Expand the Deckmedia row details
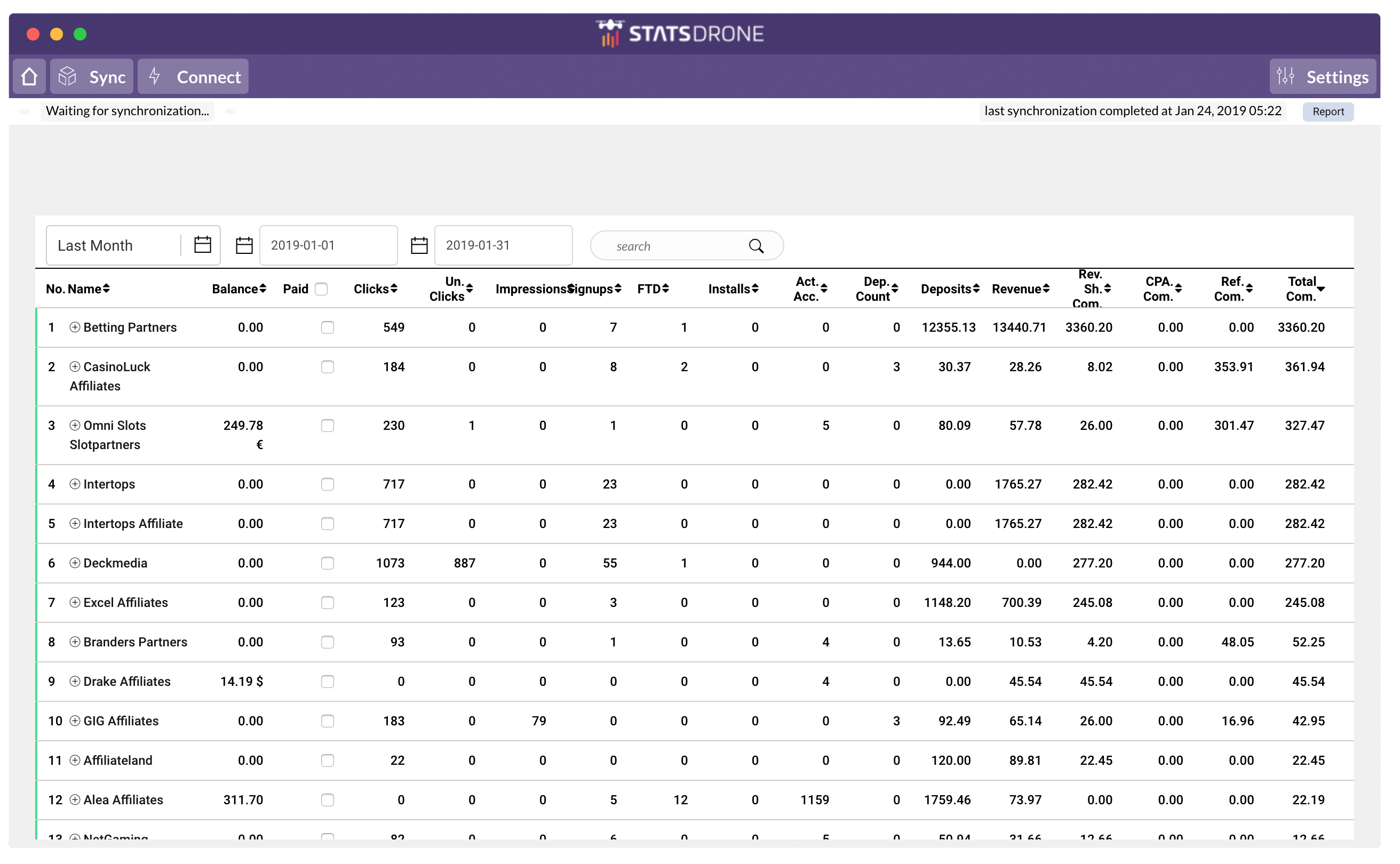Screen dimensions: 1400x864 [75, 563]
